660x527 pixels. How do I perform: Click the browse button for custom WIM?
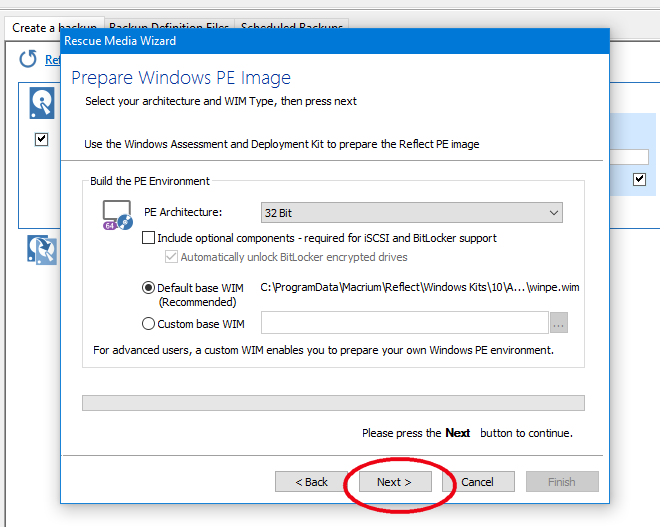click(x=559, y=323)
